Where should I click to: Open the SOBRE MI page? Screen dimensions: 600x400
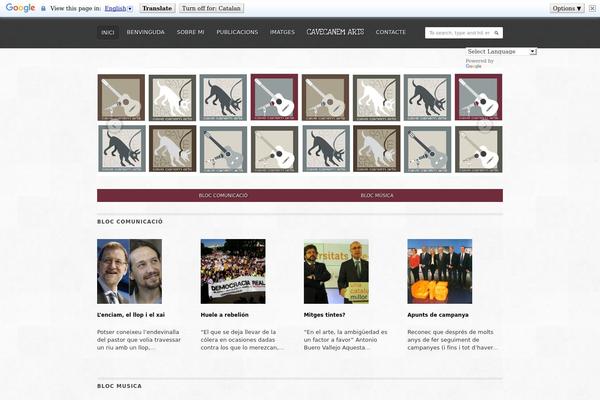[x=191, y=32]
